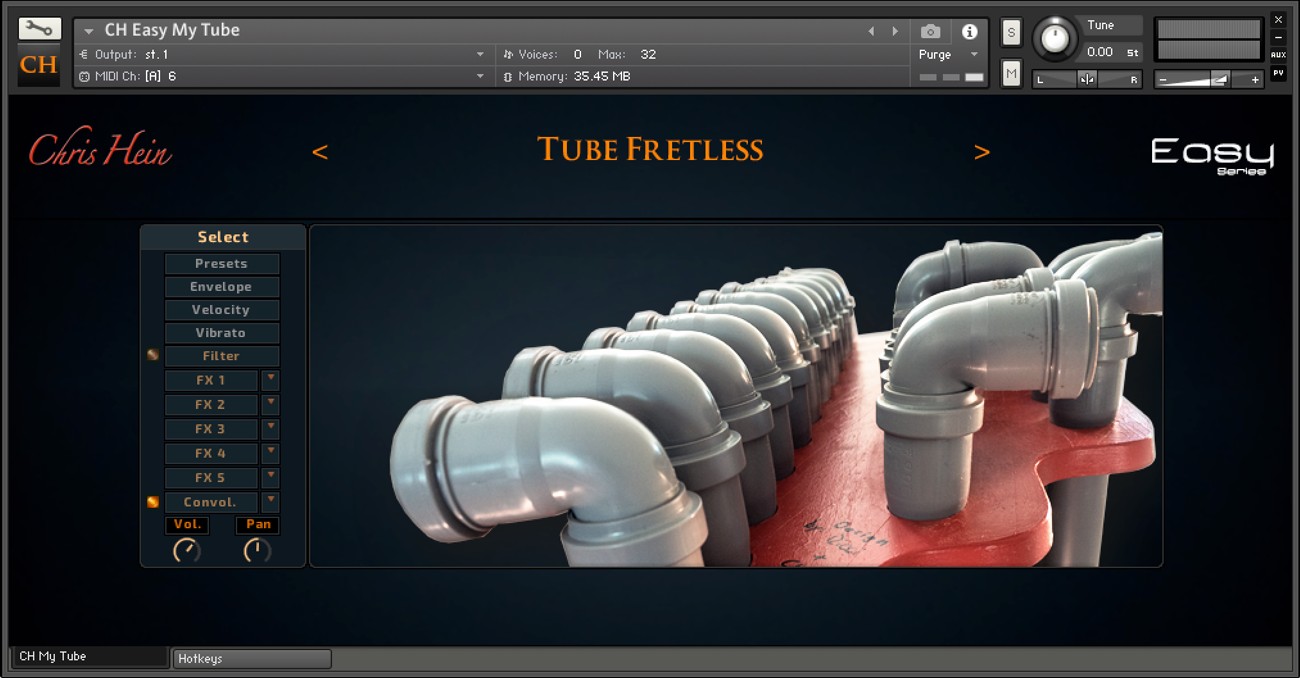This screenshot has height=678, width=1300.
Task: Select the FX 2 button
Action: (211, 404)
